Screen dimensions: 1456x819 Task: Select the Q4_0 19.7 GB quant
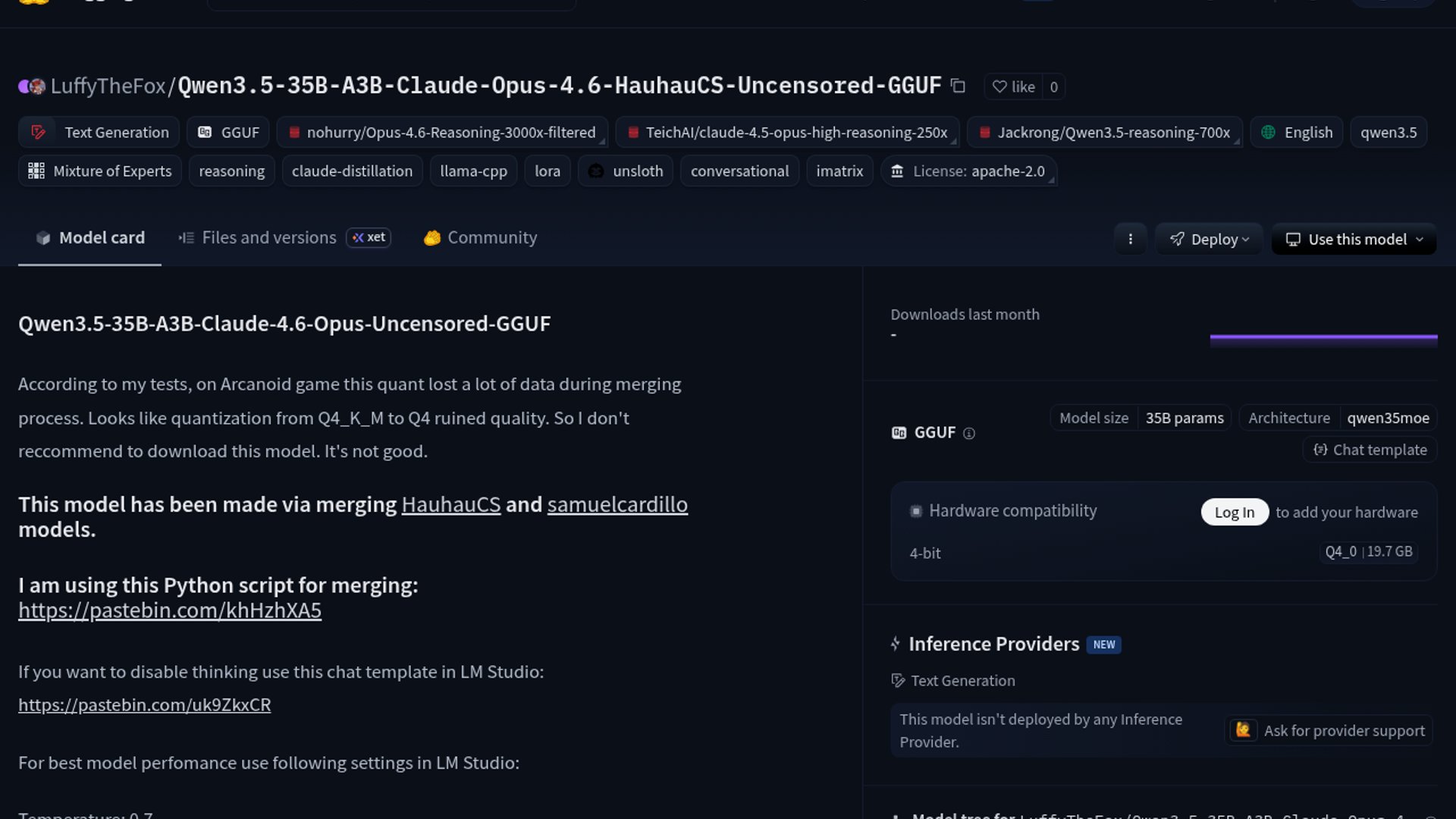point(1368,552)
